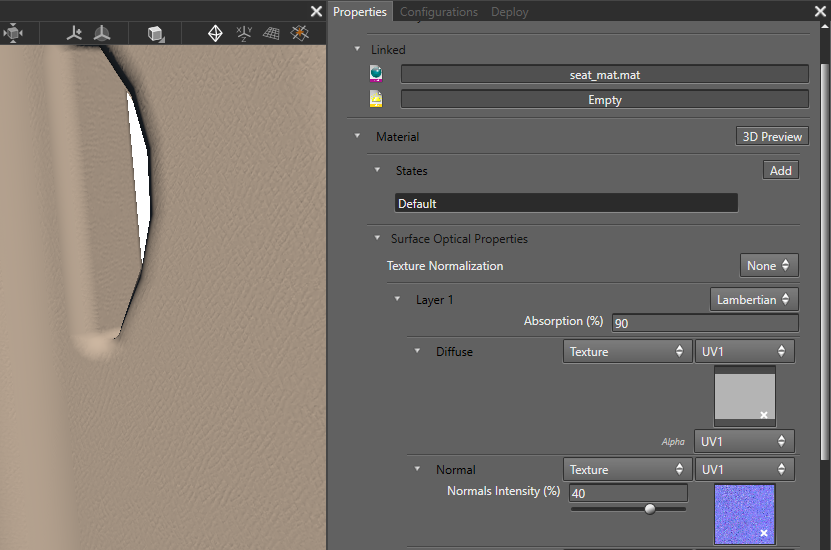The width and height of the screenshot is (831, 550).
Task: Click the Empty linked file field
Action: 605,99
